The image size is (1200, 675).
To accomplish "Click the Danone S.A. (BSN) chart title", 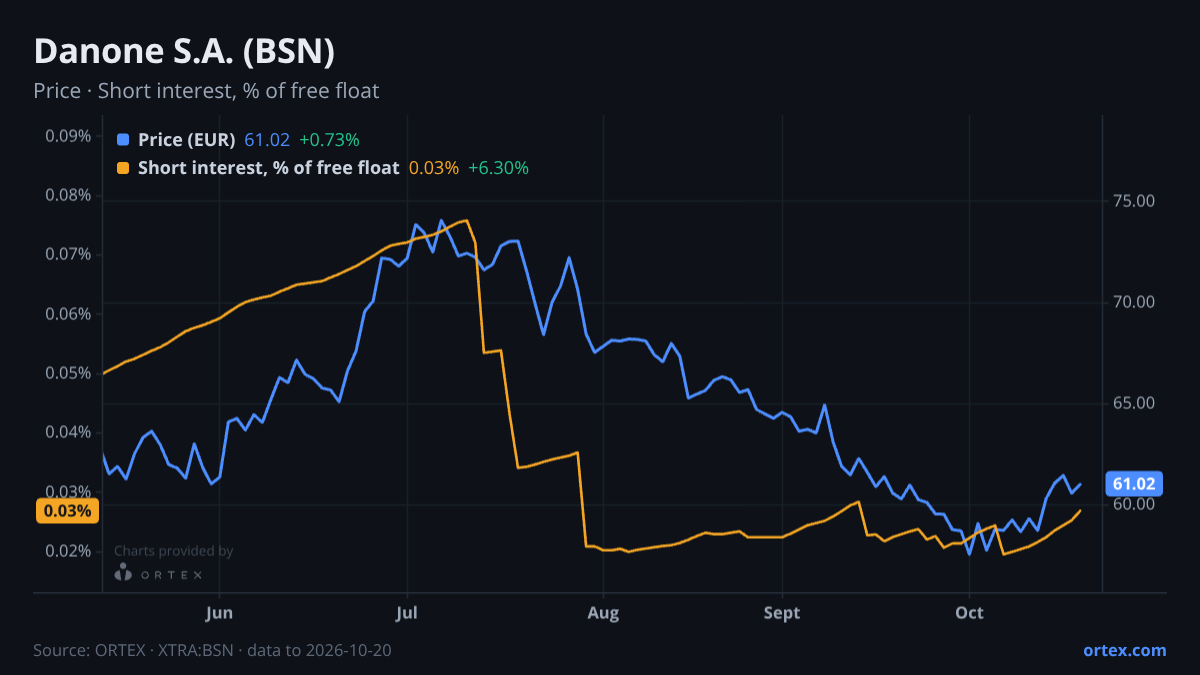I will point(184,51).
